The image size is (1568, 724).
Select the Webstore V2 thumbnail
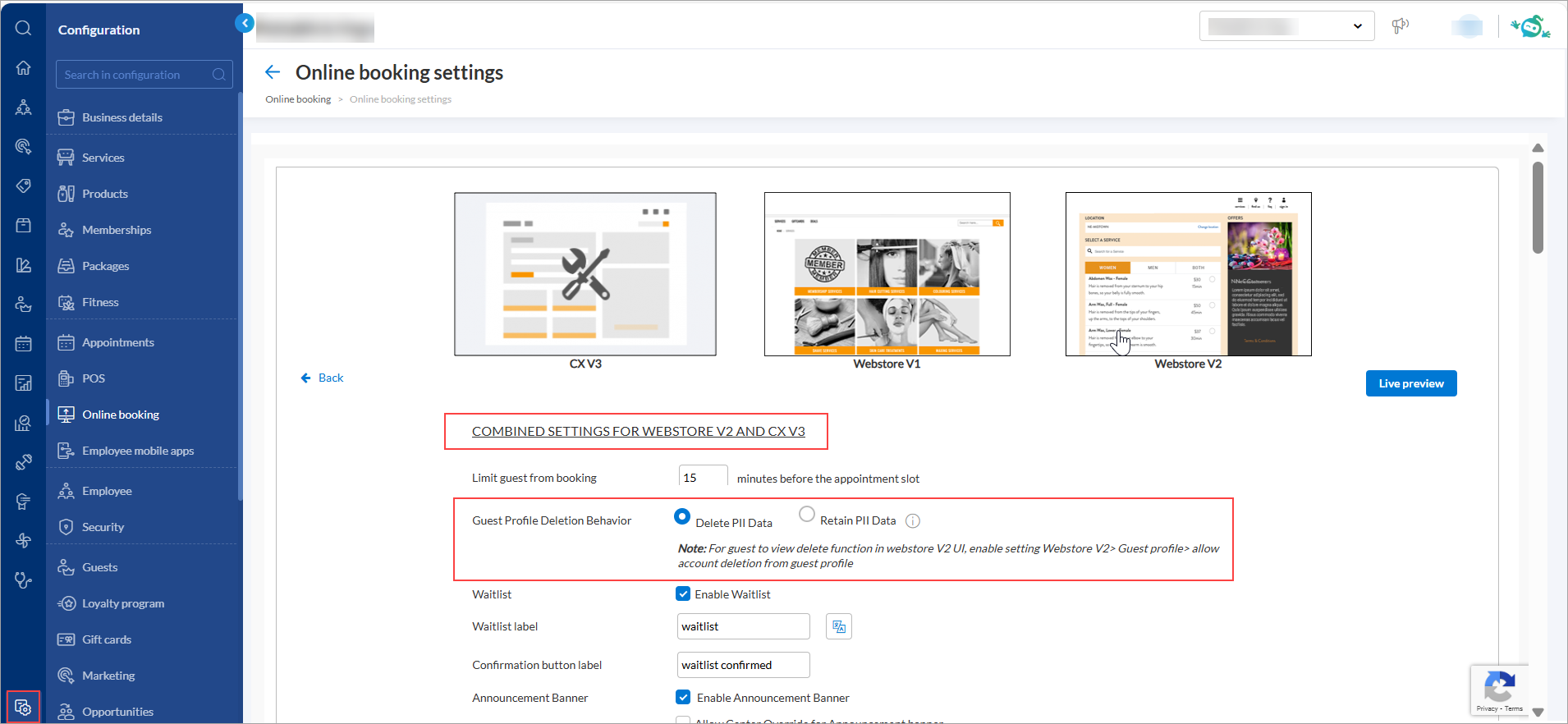point(1188,274)
